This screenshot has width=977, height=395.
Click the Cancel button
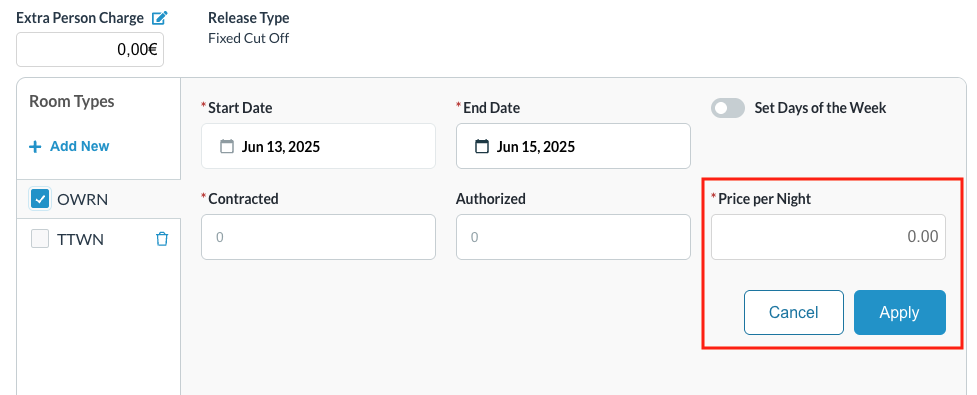point(794,312)
